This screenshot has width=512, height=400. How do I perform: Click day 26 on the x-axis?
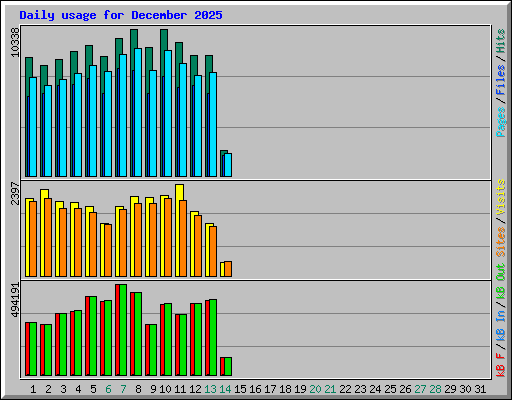click(x=405, y=389)
